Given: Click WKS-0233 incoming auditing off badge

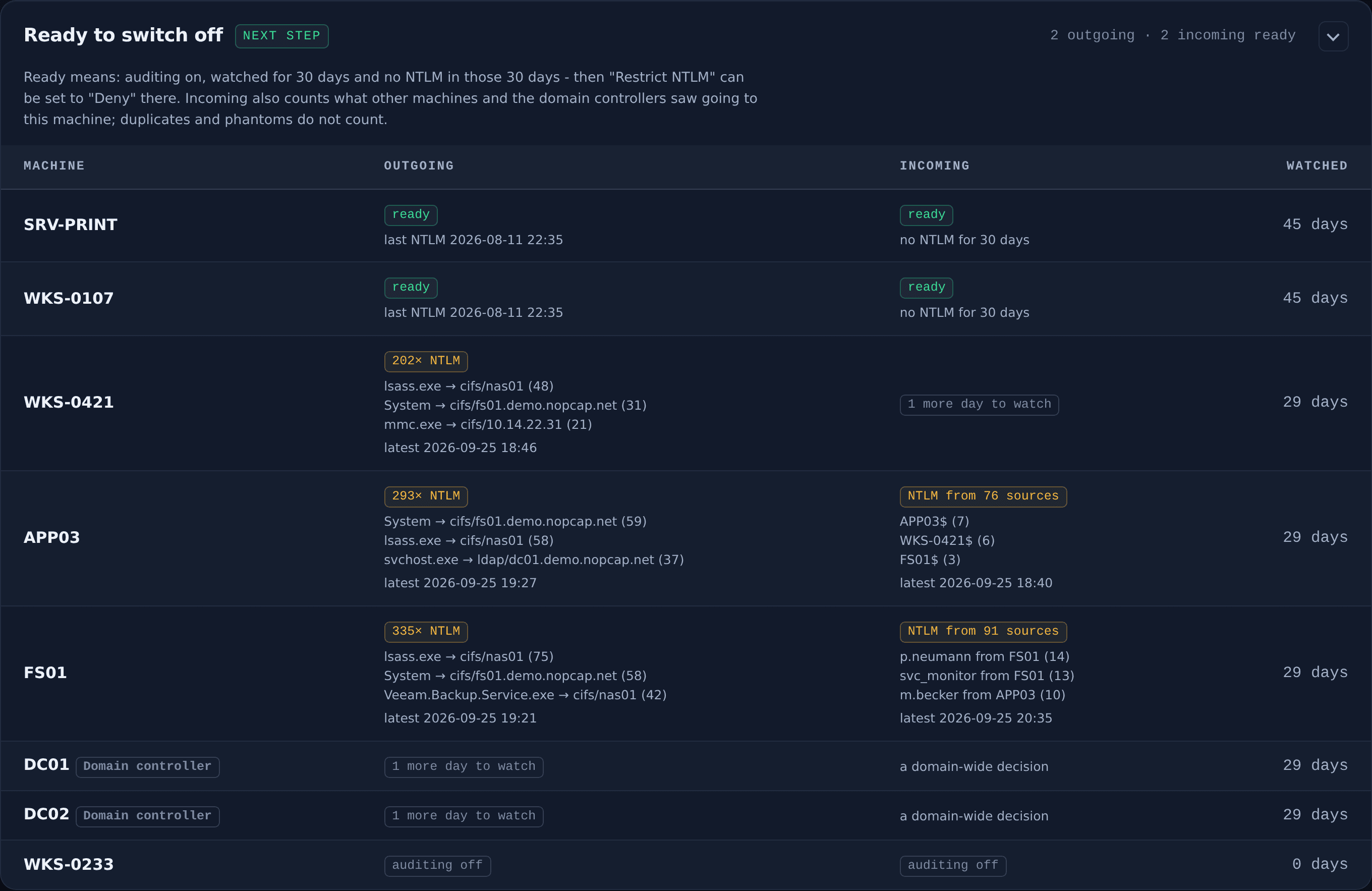Looking at the screenshot, I should [953, 866].
